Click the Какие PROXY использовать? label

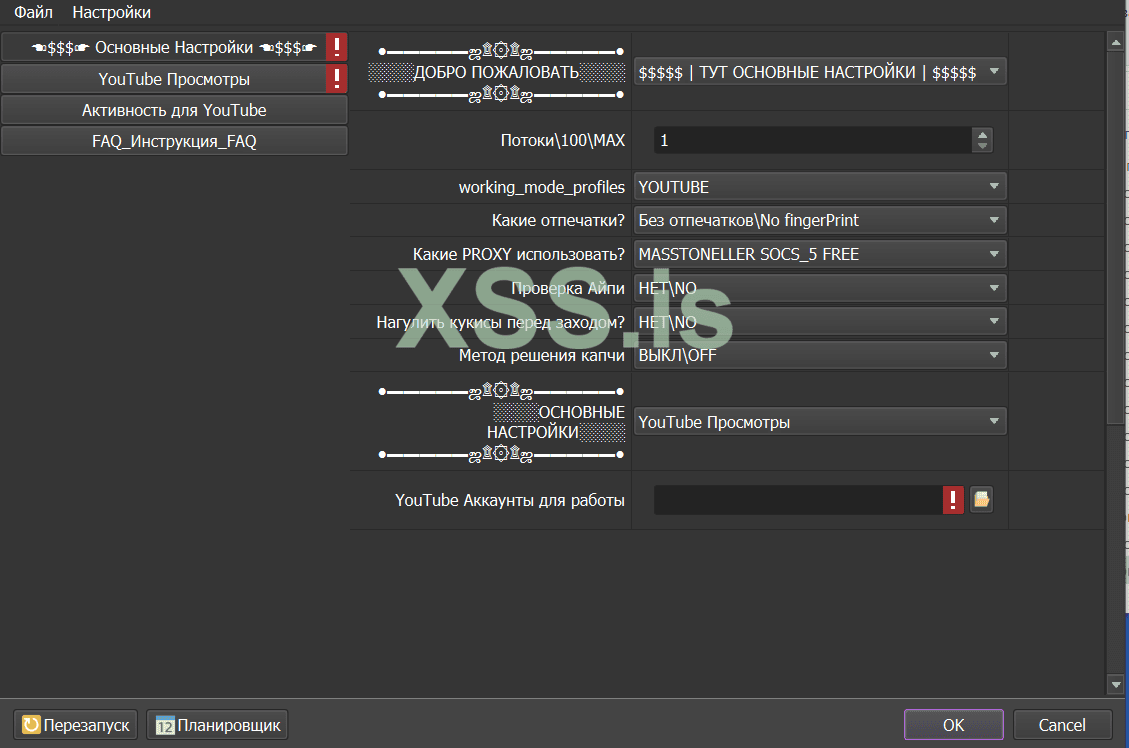click(518, 254)
